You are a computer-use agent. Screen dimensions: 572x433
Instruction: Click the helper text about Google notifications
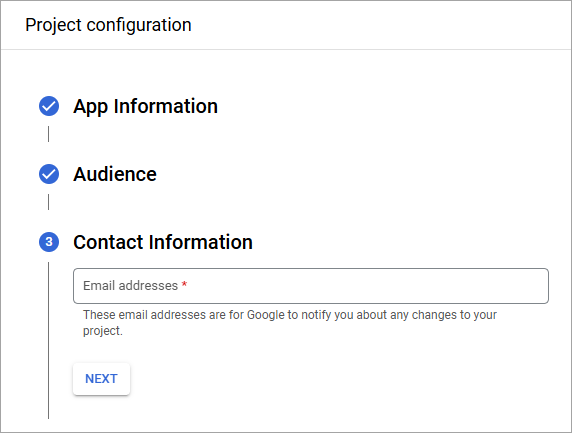click(x=290, y=322)
